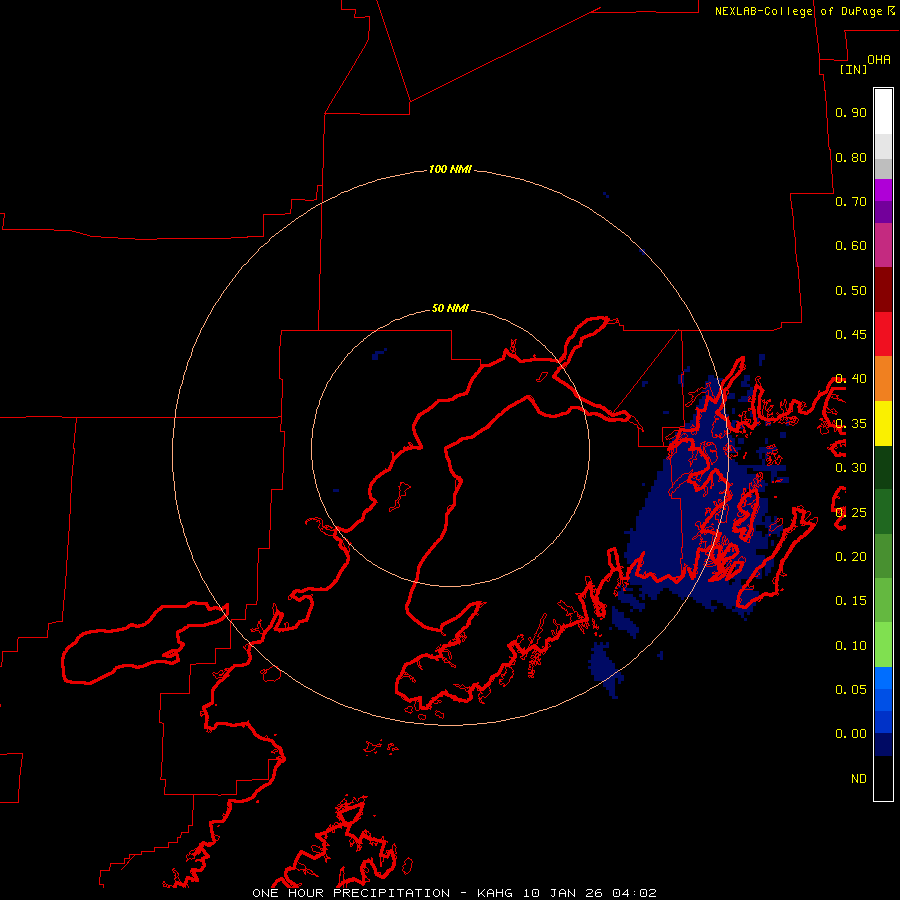Click the 100 NMI range ring label
900x900 pixels.
click(x=450, y=169)
